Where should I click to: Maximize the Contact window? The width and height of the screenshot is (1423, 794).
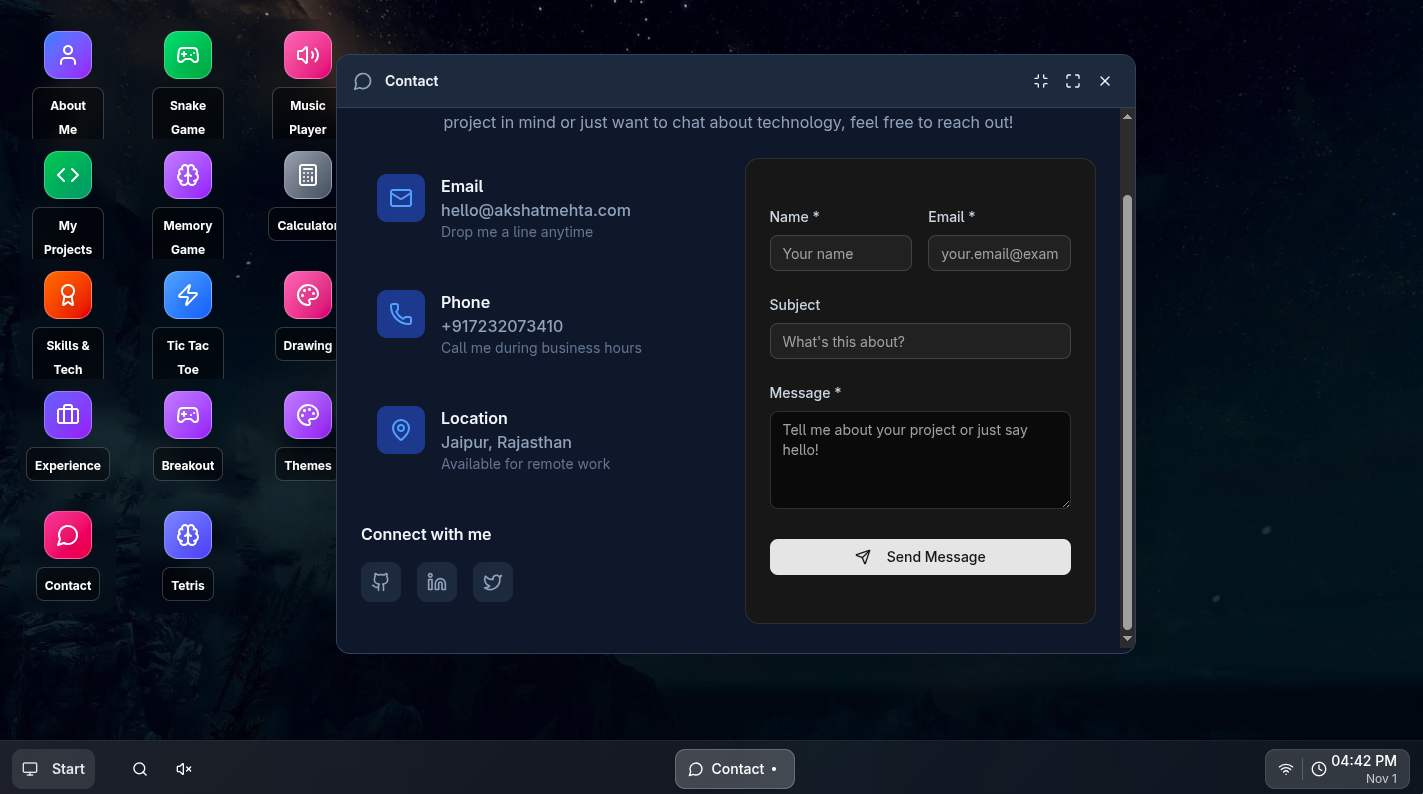click(1073, 81)
